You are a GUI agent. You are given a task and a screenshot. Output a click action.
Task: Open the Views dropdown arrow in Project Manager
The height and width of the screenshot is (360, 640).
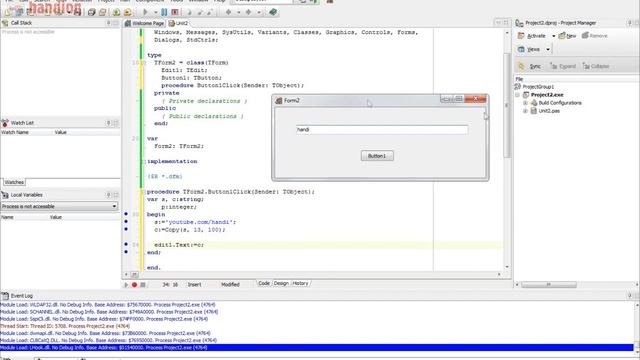pos(548,49)
